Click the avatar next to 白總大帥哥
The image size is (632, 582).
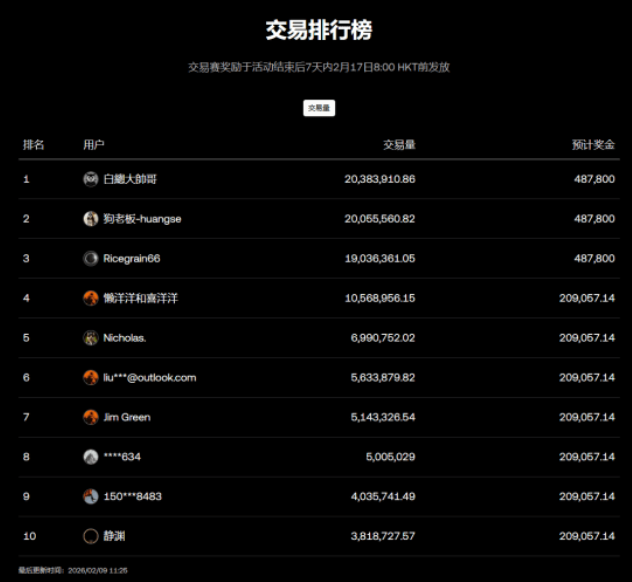click(x=91, y=179)
